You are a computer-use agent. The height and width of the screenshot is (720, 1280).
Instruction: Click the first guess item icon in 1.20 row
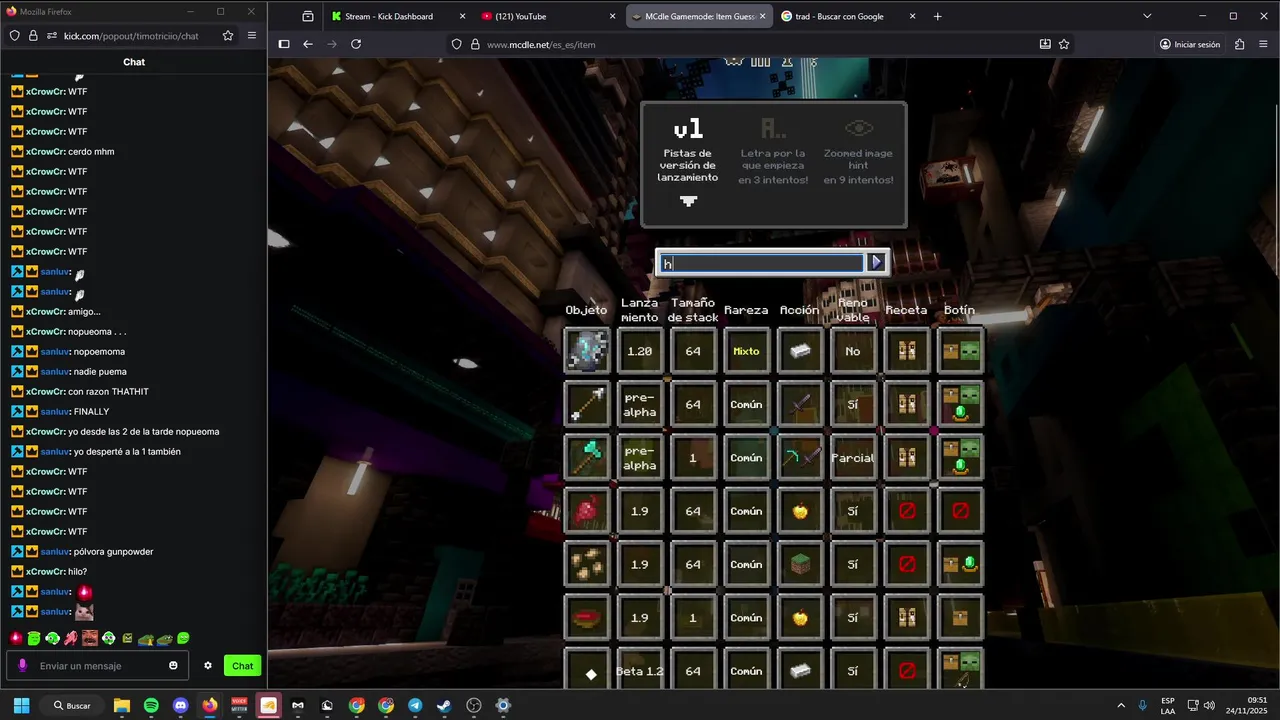(x=587, y=351)
